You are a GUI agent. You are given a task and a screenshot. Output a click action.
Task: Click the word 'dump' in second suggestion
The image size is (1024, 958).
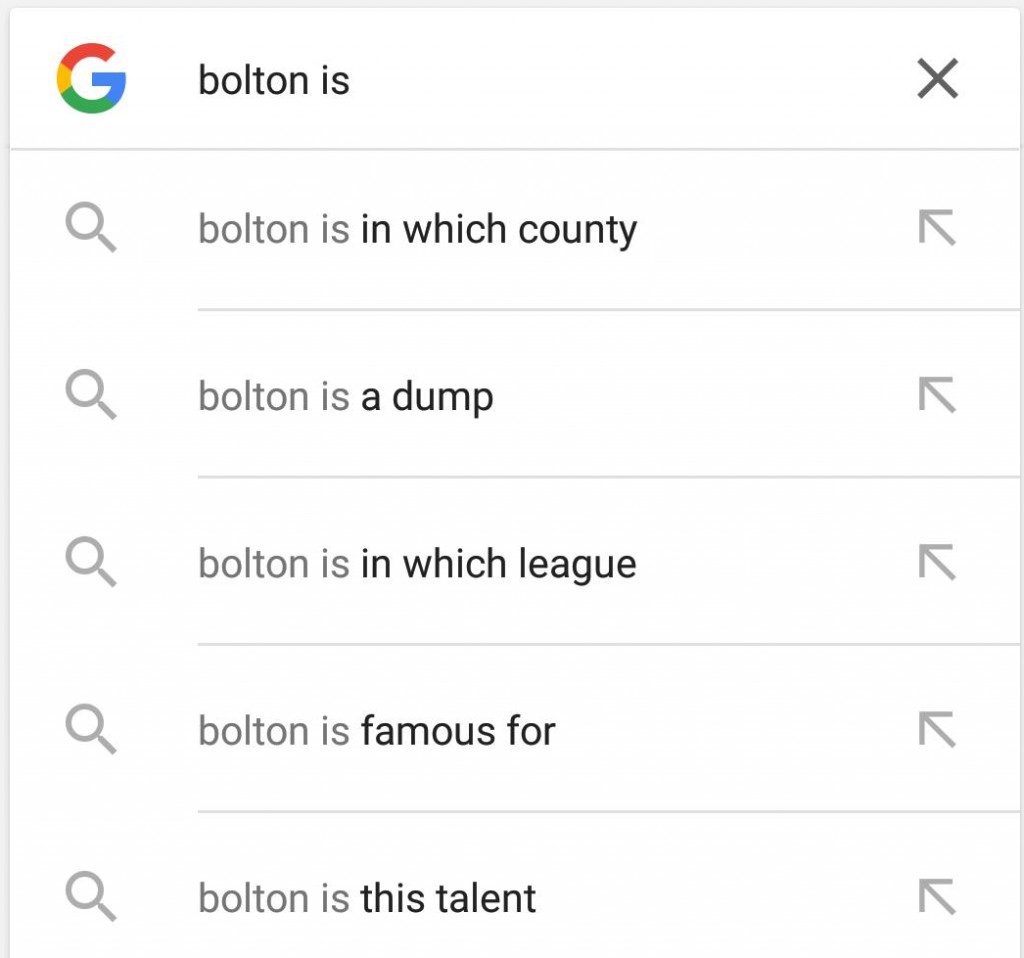tap(443, 398)
